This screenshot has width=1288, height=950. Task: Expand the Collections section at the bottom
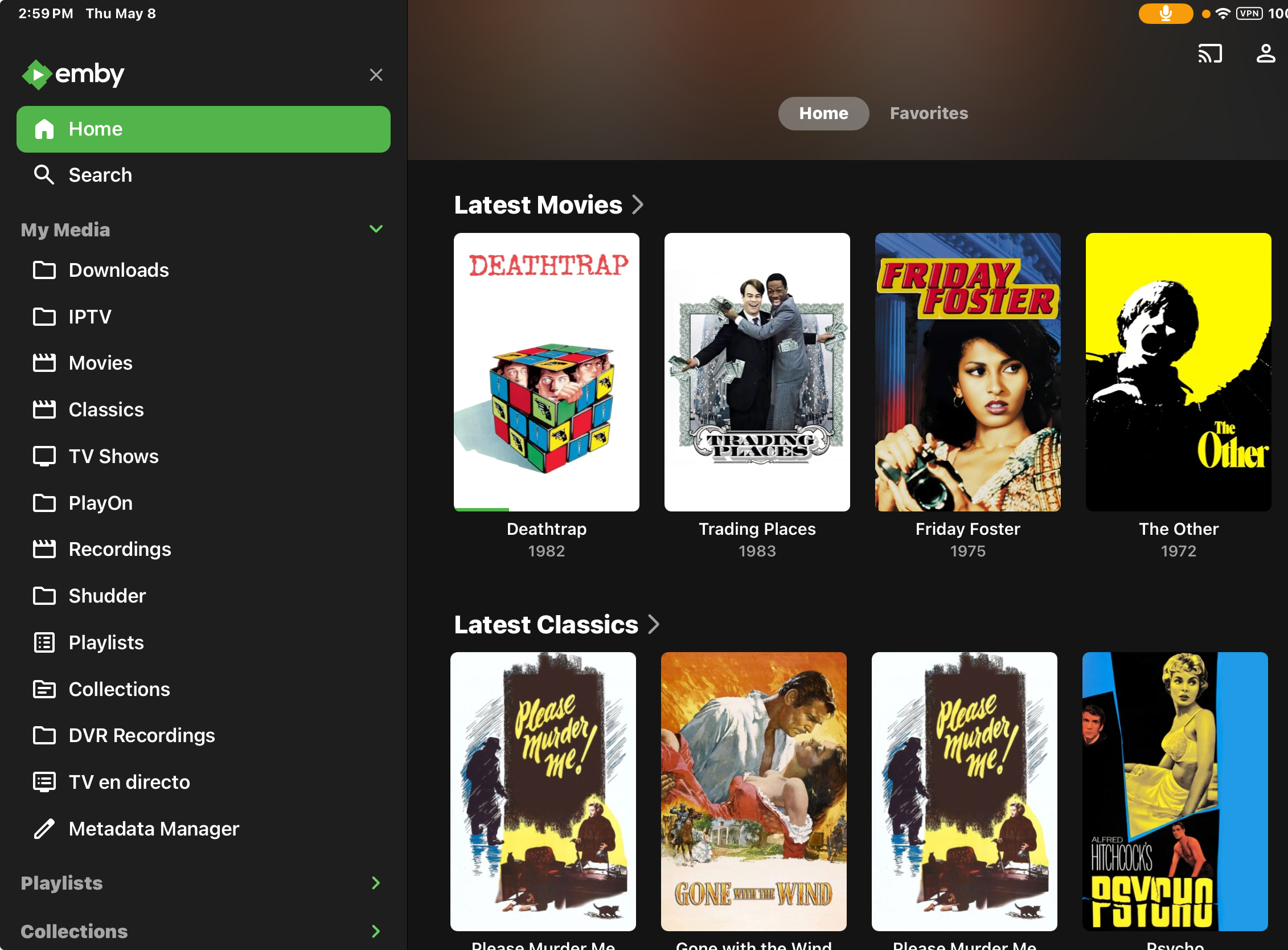(x=376, y=931)
